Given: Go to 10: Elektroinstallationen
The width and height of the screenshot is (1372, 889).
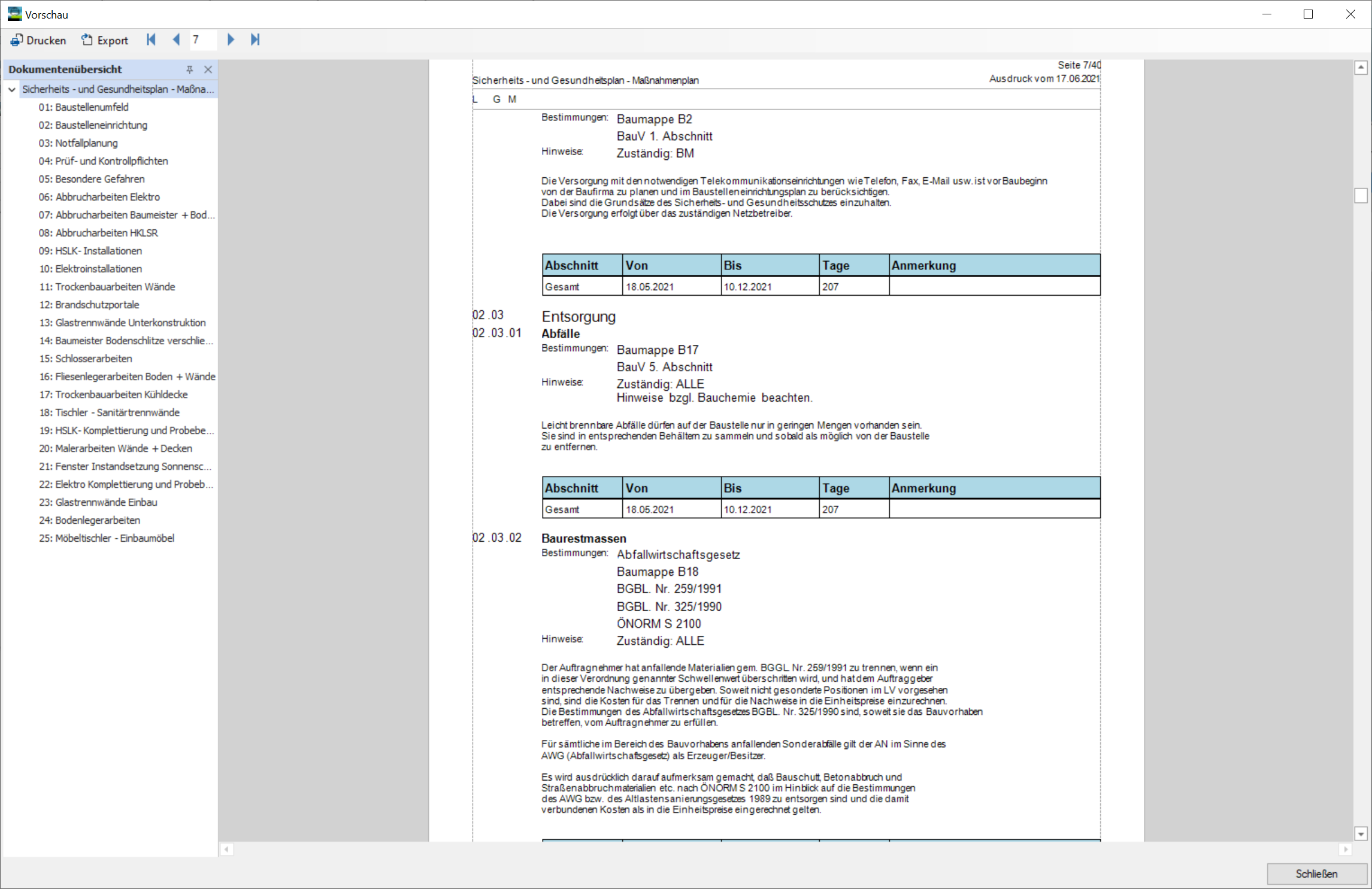Looking at the screenshot, I should pyautogui.click(x=90, y=269).
